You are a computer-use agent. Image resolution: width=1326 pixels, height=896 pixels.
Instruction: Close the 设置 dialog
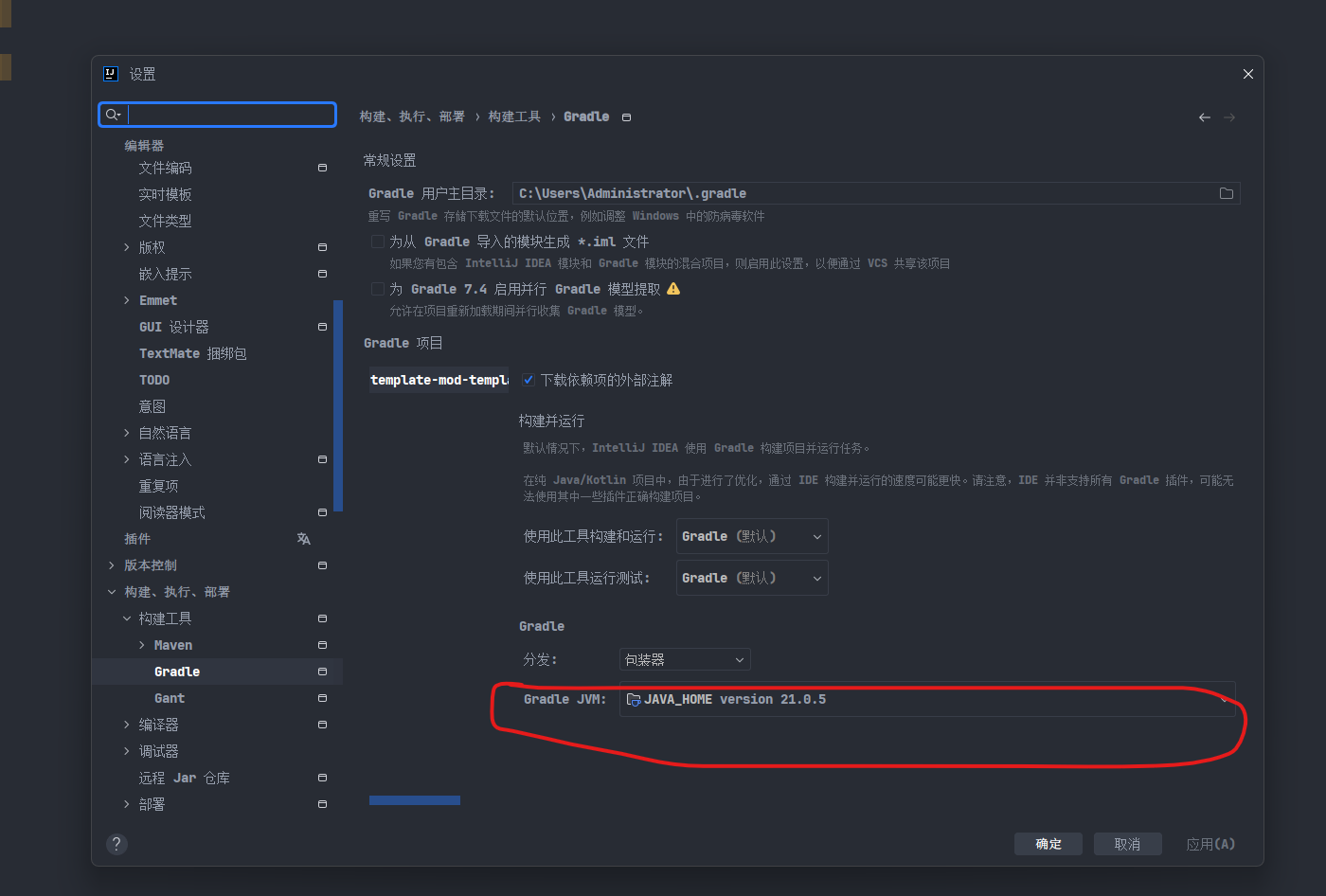coord(1248,74)
